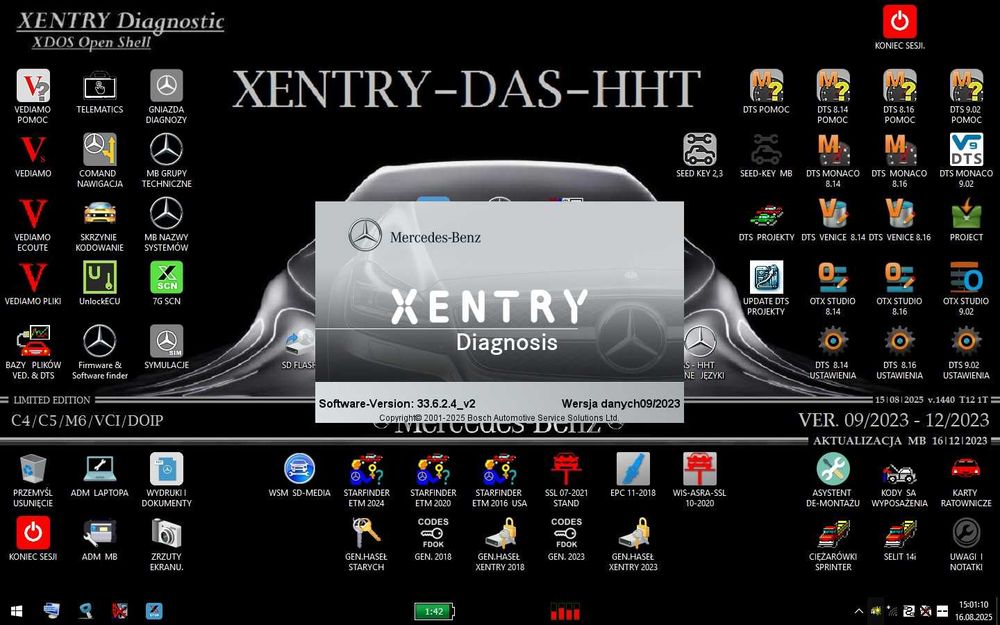1000x625 pixels.
Task: Open ADM LAPTOPA icon
Action: click(99, 469)
